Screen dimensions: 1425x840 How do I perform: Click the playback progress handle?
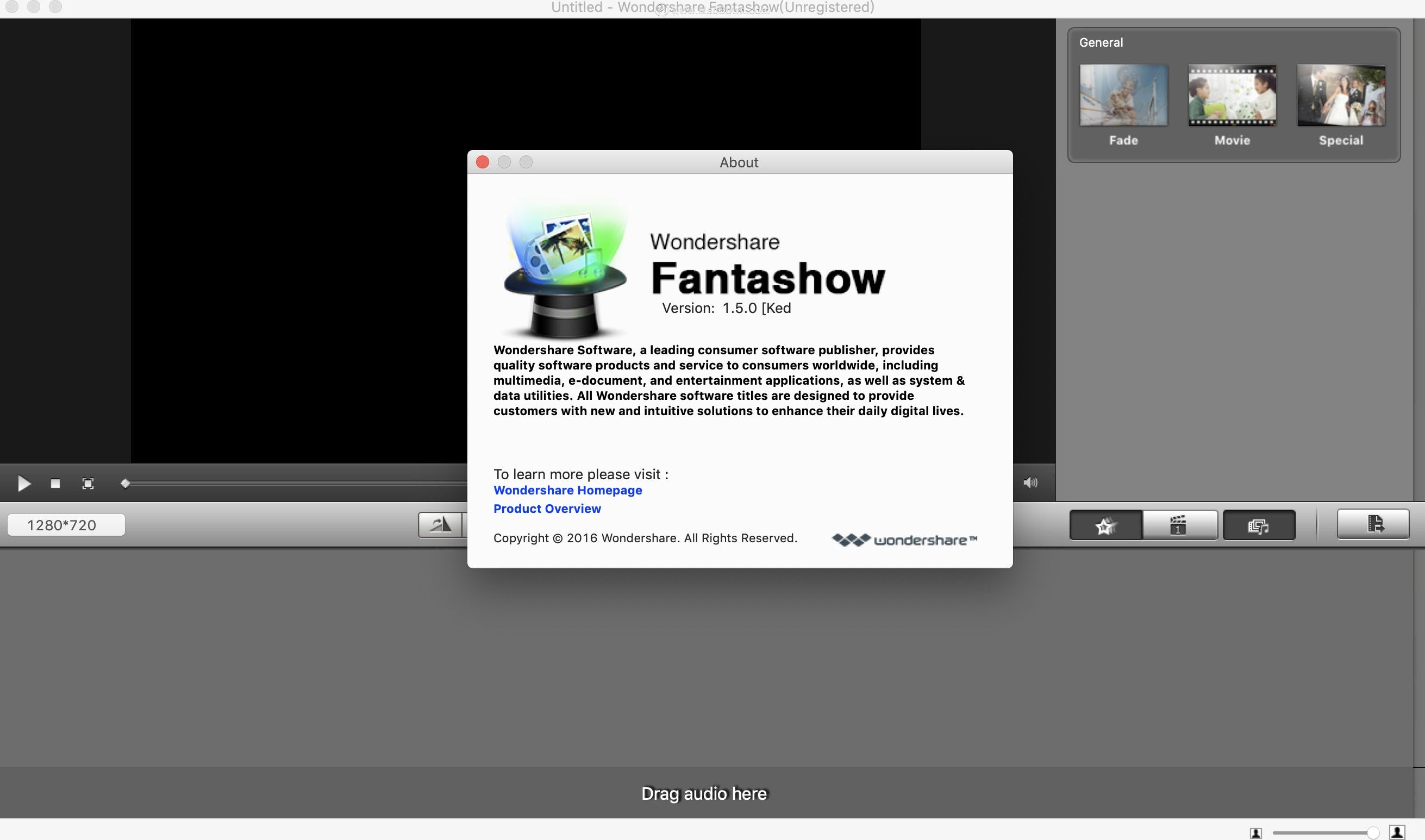click(x=125, y=483)
